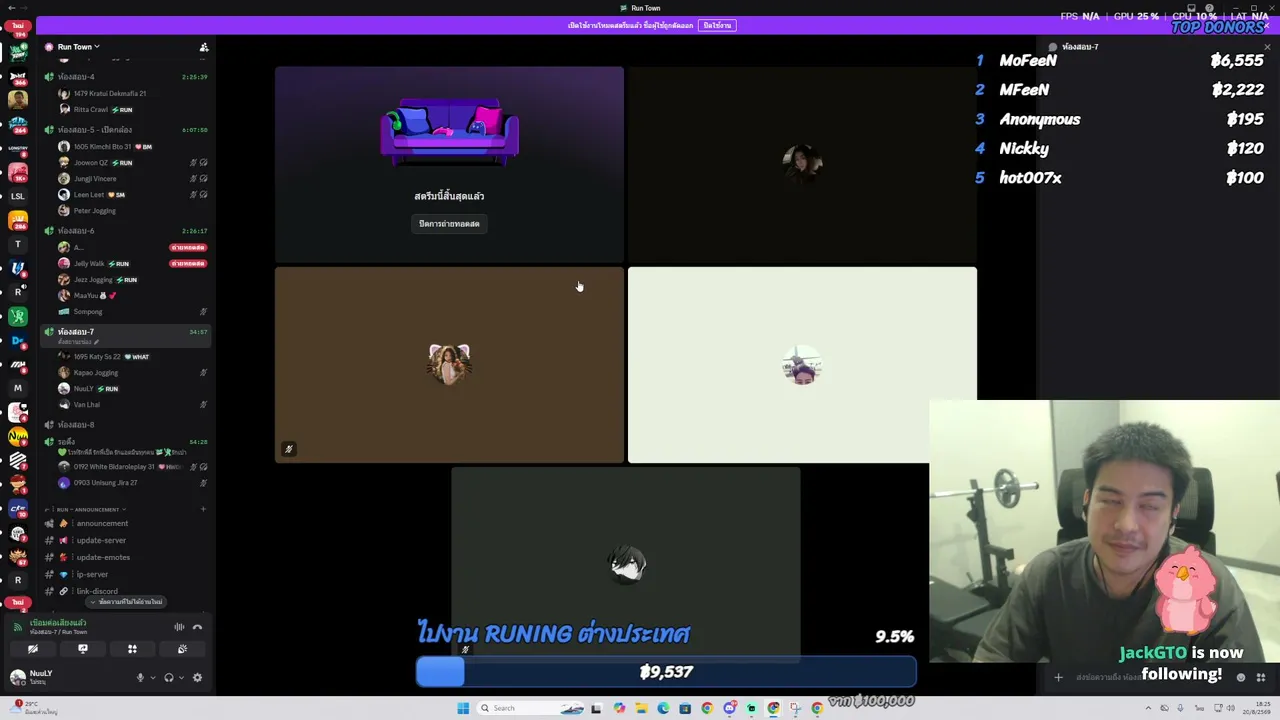
Task: Mute microphone in the user panel
Action: (140, 677)
